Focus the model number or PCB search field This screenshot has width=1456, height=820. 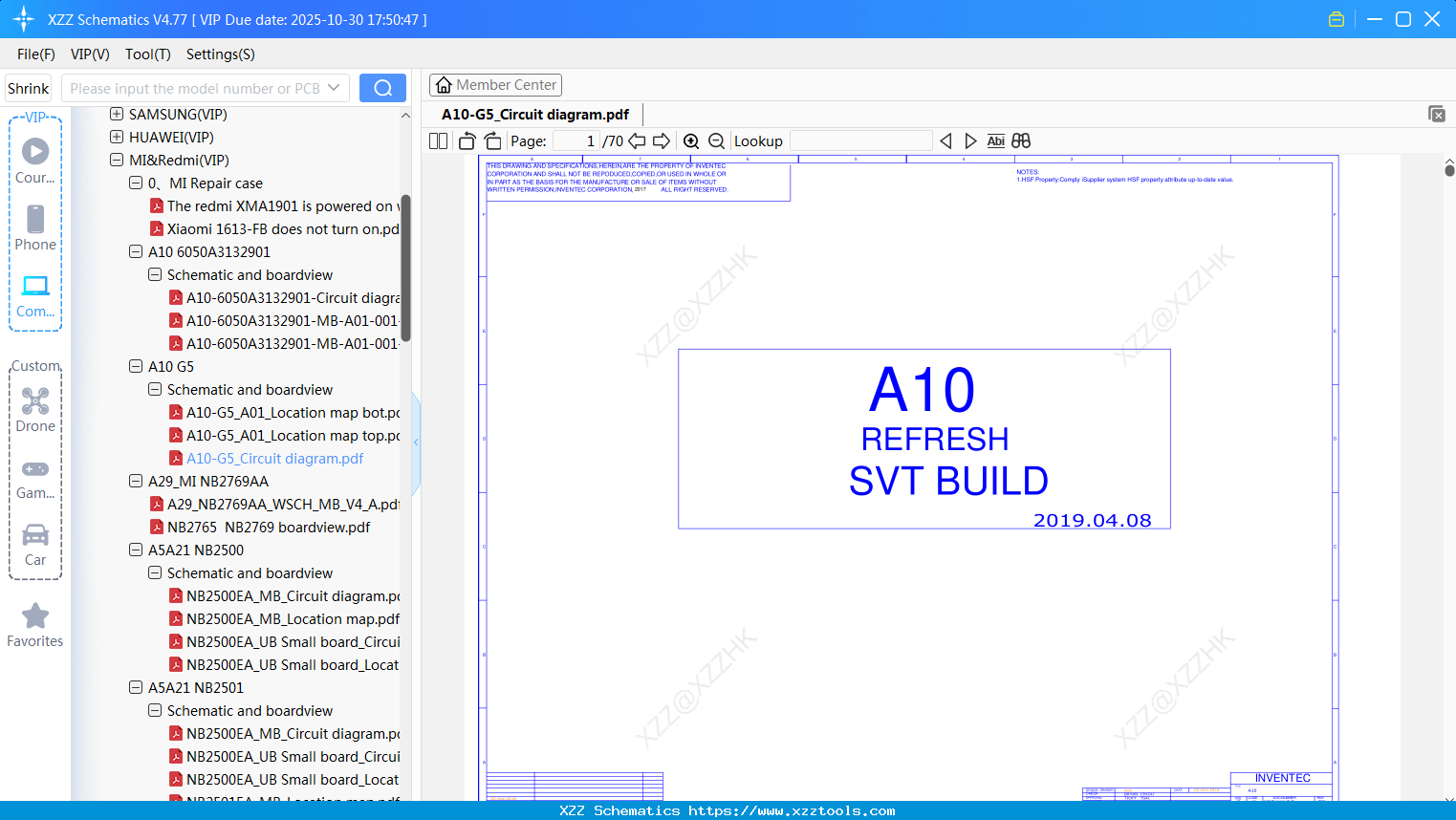pos(195,88)
